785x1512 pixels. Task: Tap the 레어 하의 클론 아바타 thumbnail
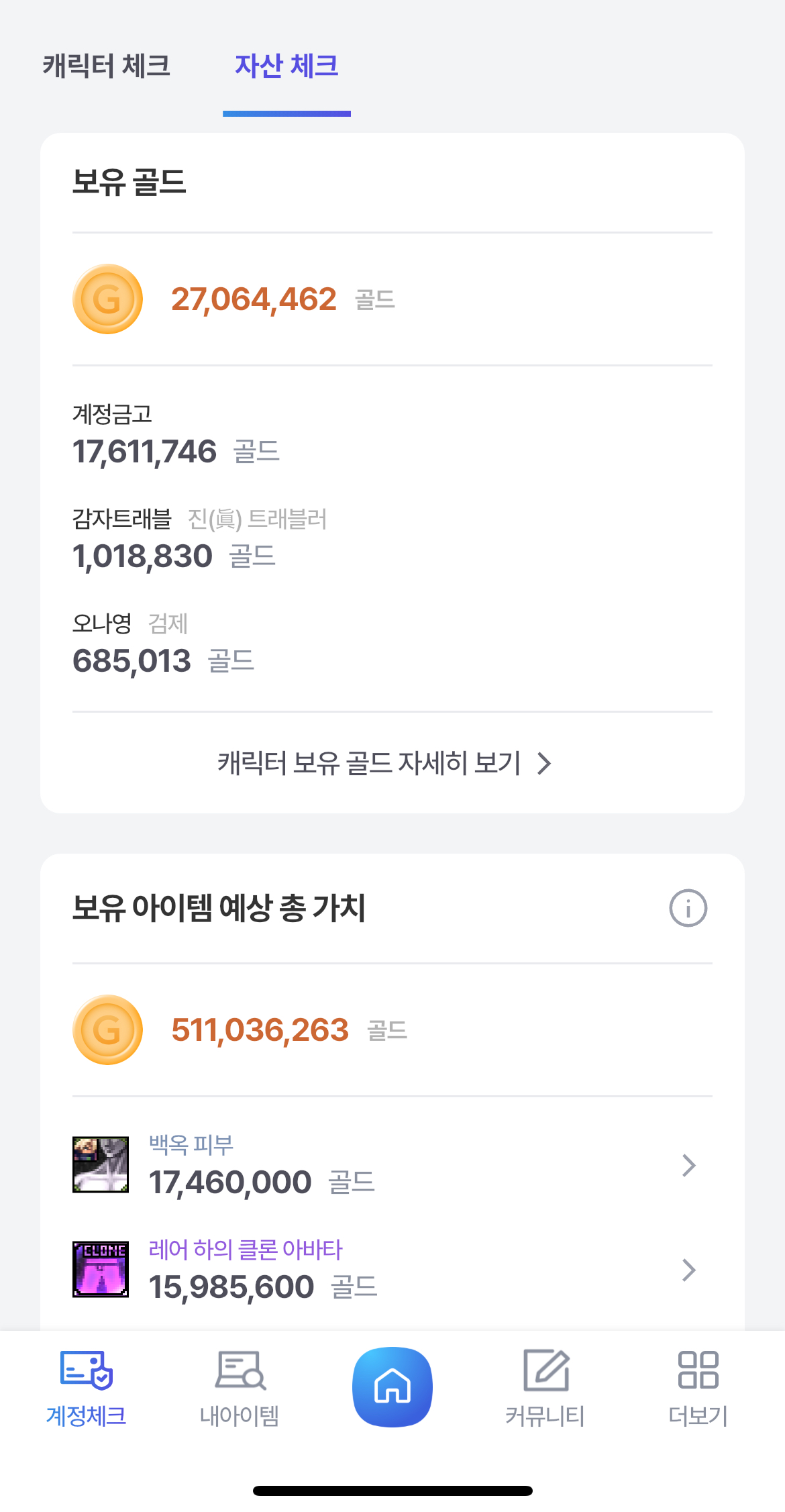(101, 1269)
